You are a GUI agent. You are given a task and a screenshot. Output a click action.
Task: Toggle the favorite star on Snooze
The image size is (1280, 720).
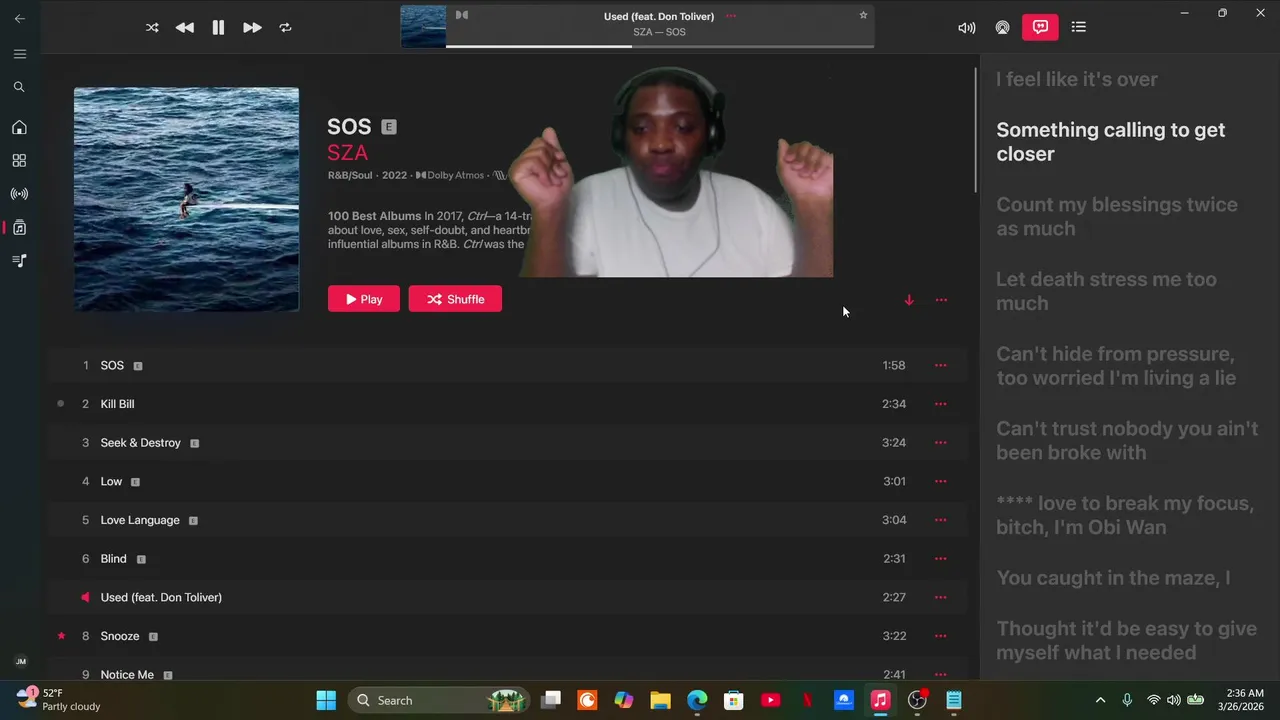click(x=61, y=636)
